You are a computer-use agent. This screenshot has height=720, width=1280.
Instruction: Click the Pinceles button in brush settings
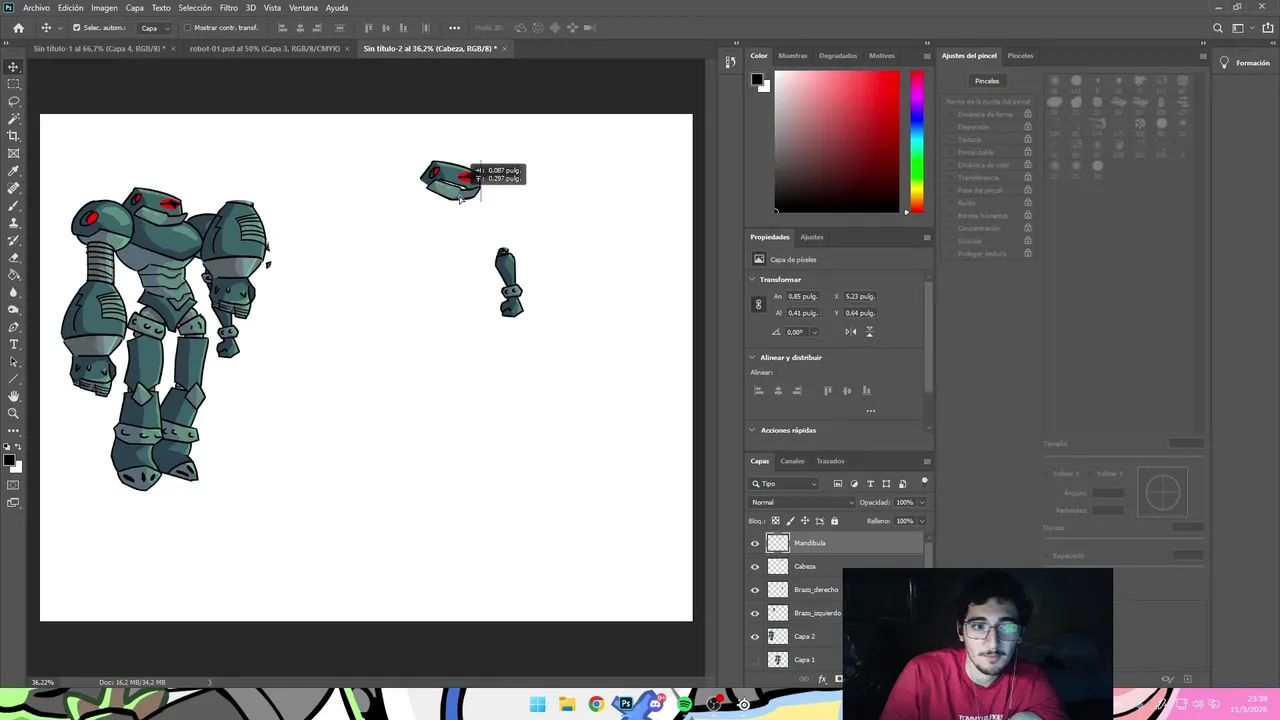pyautogui.click(x=987, y=81)
